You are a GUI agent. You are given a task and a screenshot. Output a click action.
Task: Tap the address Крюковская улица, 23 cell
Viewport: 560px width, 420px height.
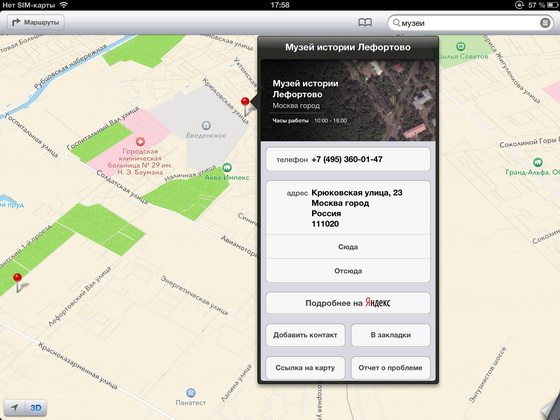coord(348,208)
